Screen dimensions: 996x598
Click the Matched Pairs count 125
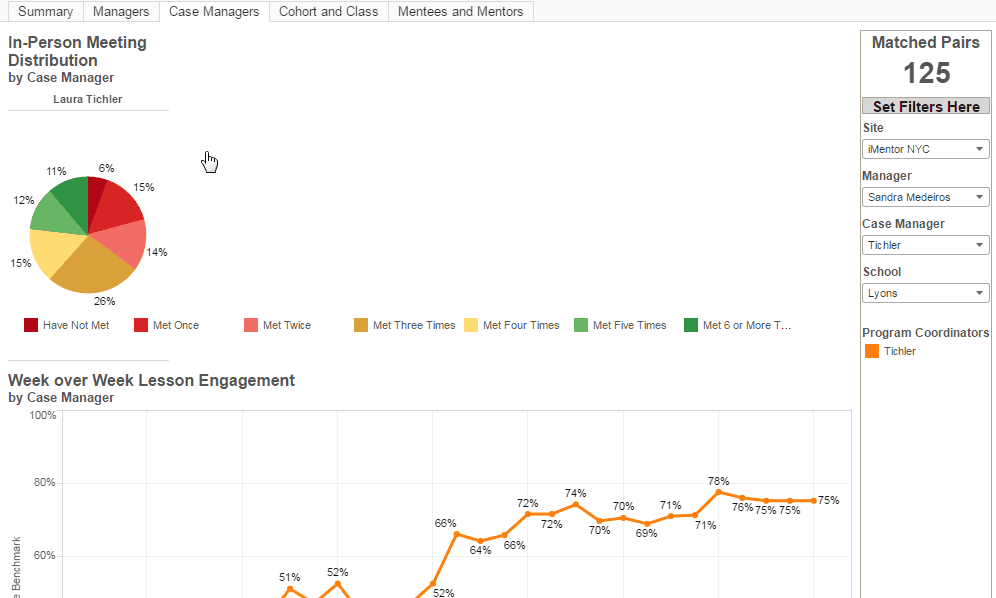coord(927,73)
